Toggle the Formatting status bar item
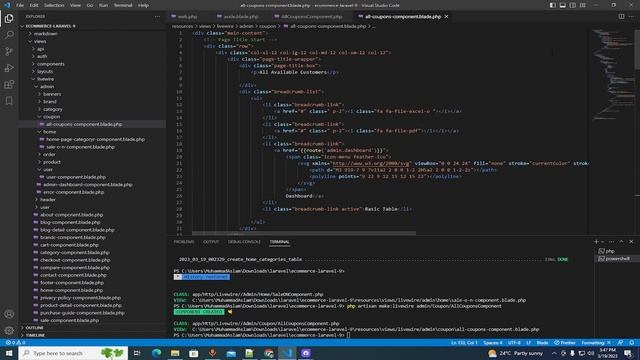Screen dimensions: 640x360 [x=596, y=342]
